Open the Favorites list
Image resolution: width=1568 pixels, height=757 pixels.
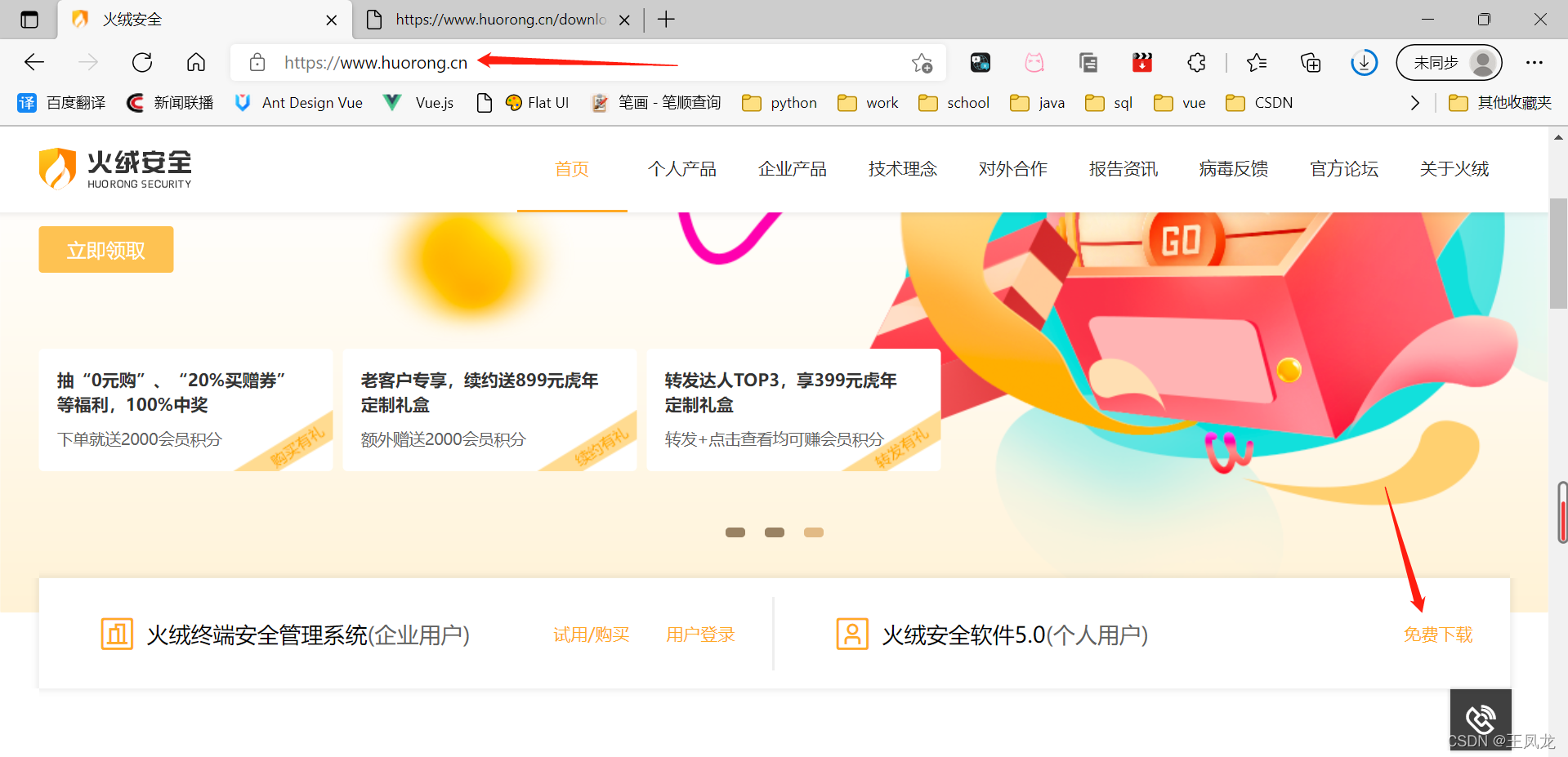point(1257,62)
